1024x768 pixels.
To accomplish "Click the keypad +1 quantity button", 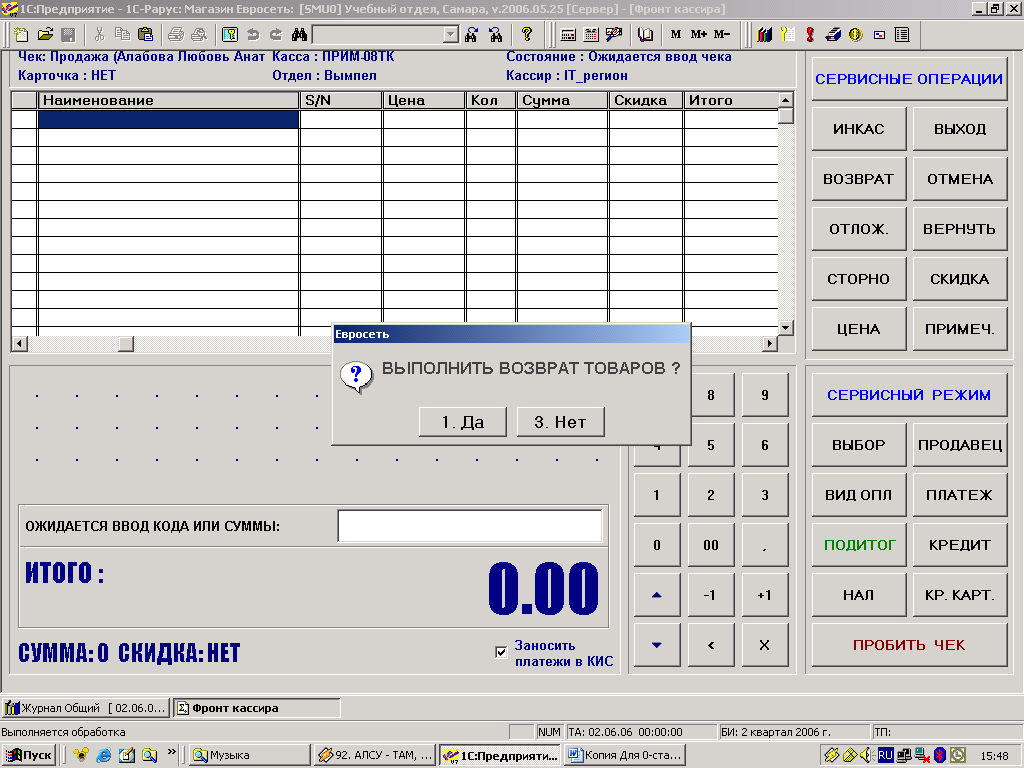I will tap(765, 595).
